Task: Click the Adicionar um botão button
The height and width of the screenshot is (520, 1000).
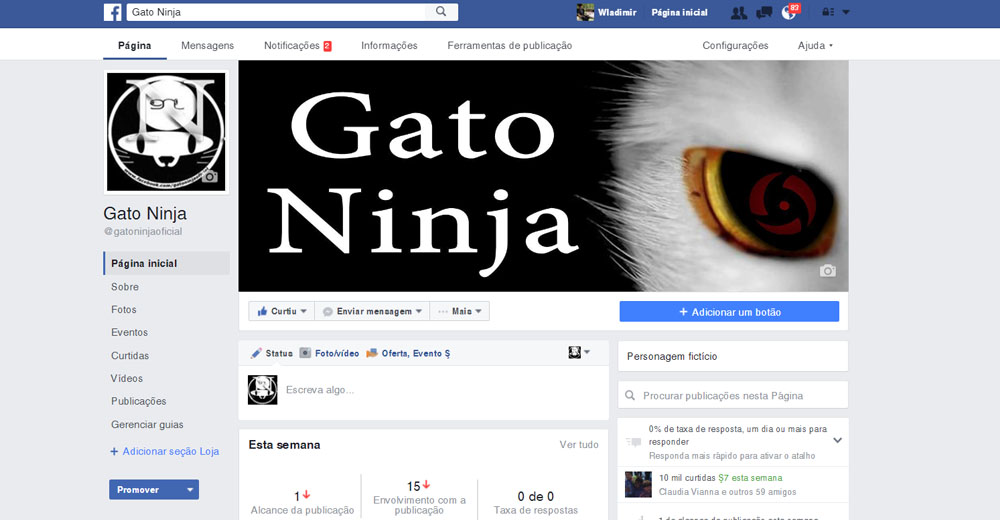Action: 729,312
